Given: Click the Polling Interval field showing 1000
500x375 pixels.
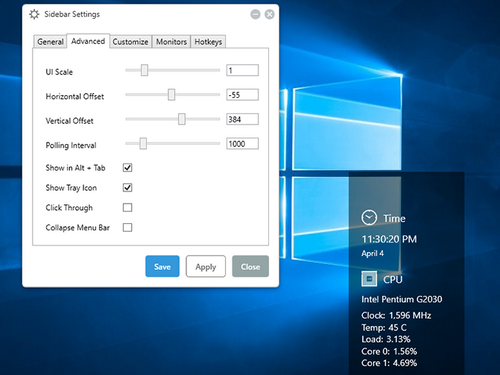Looking at the screenshot, I should pos(242,144).
